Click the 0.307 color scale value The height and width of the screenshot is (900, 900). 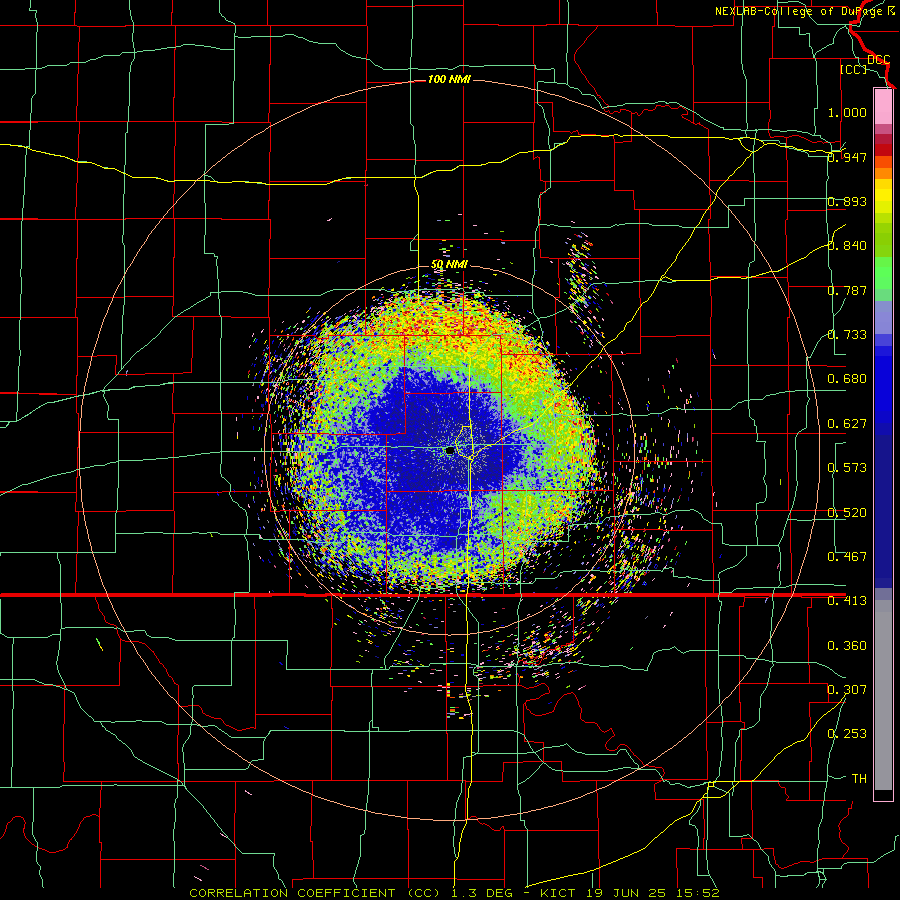[x=847, y=690]
